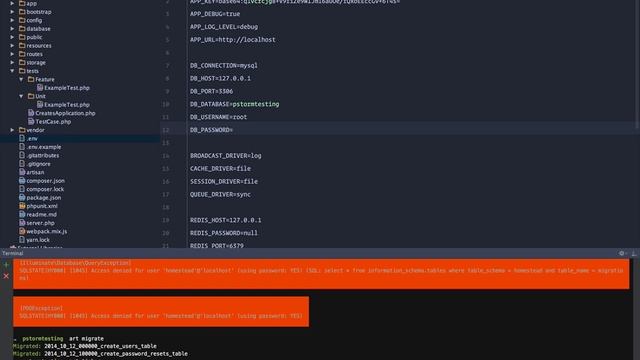Click ExampleTest.php icon under Unit
This screenshot has height=360, width=640.
(x=40, y=105)
